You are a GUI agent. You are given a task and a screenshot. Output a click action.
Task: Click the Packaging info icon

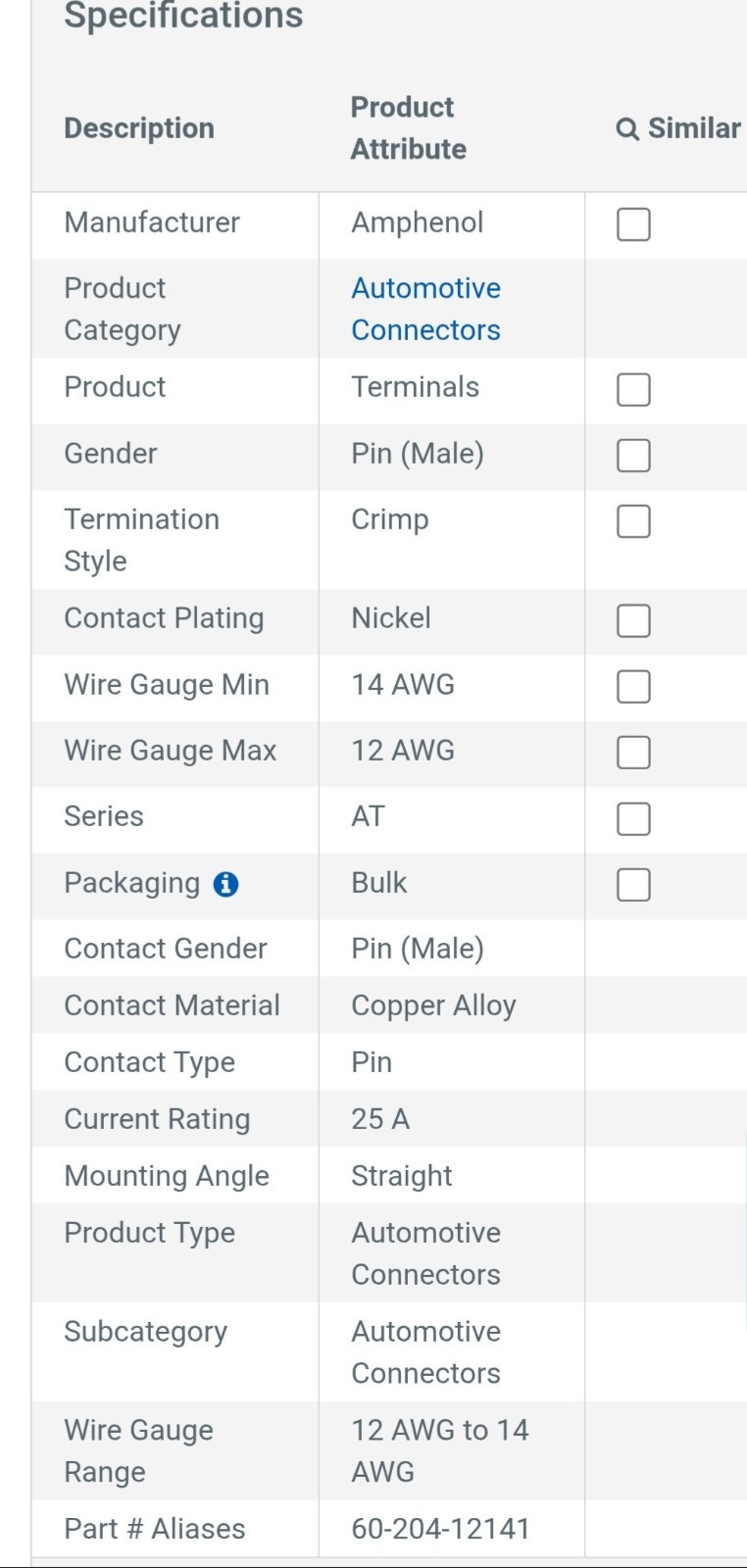(225, 884)
